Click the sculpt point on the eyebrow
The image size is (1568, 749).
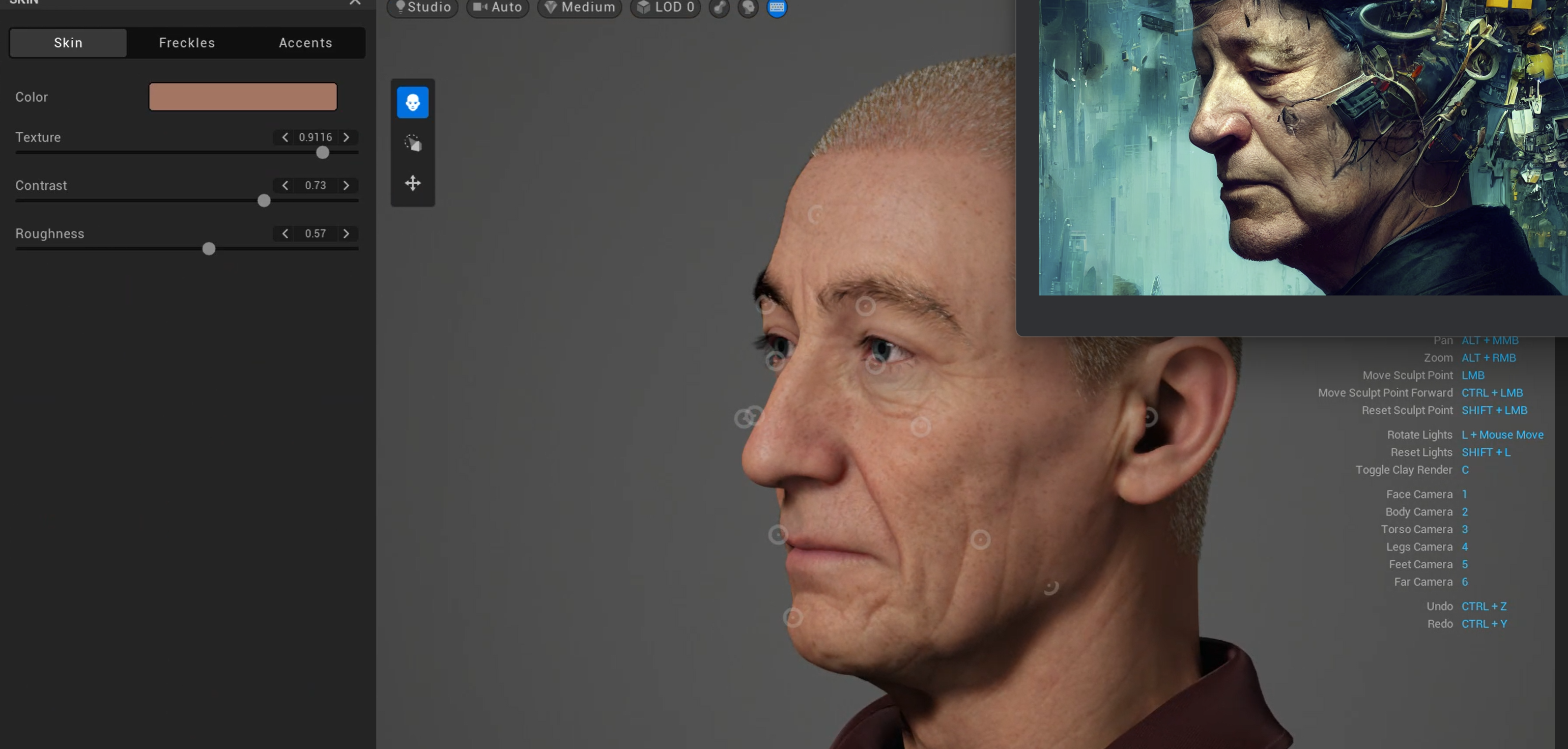(866, 305)
